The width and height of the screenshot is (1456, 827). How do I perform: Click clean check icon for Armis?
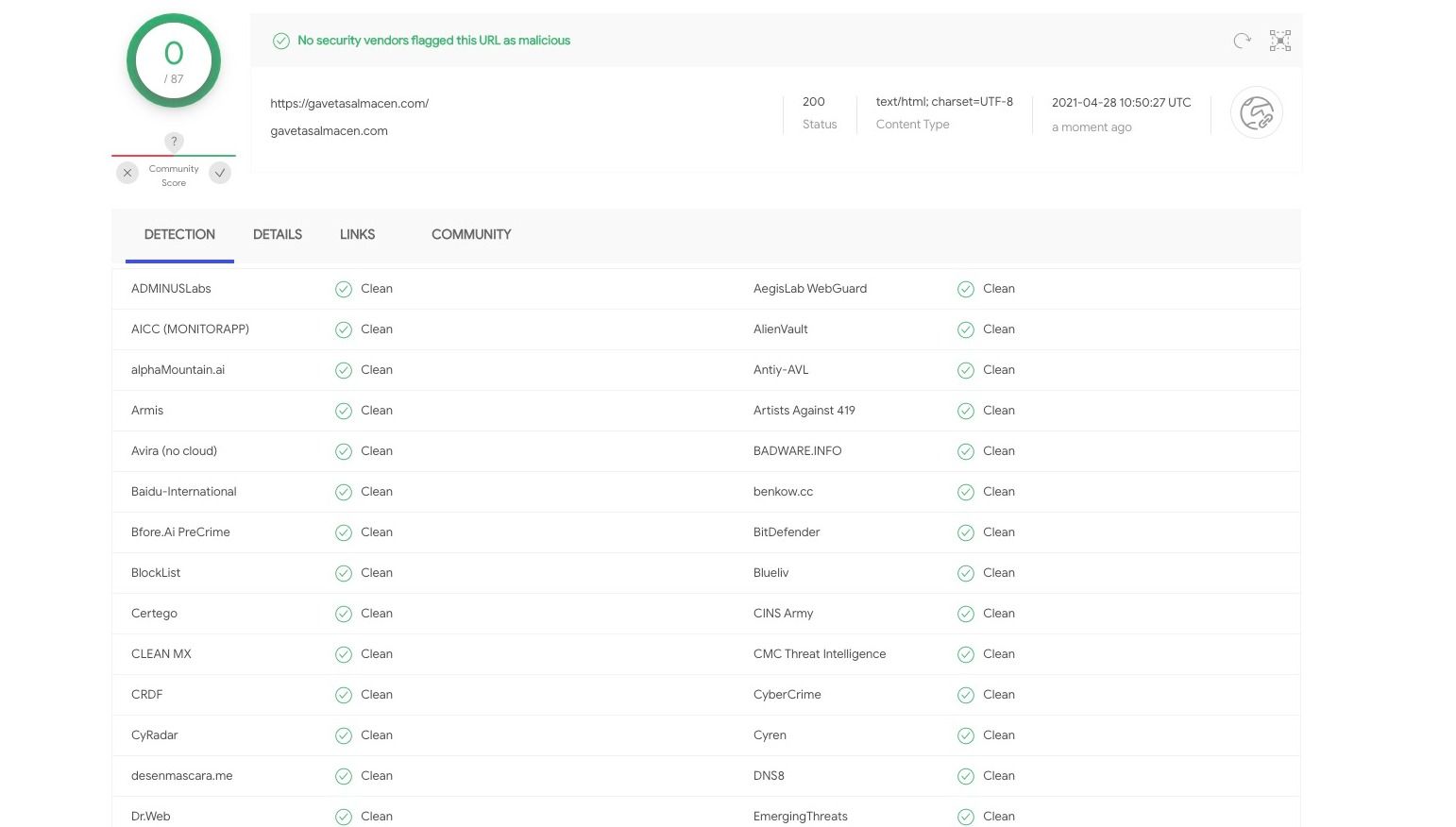[344, 412]
